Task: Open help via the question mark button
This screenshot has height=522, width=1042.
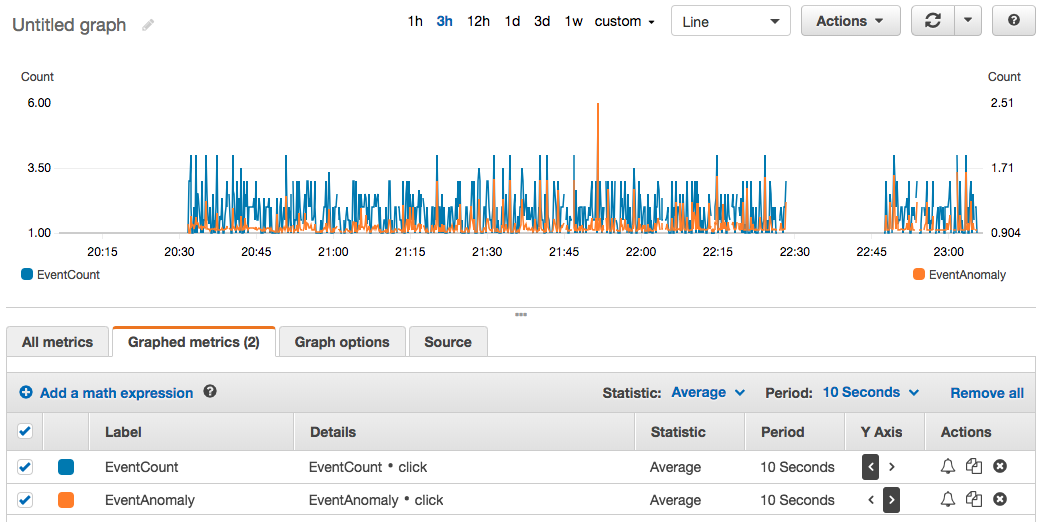Action: 1013,21
